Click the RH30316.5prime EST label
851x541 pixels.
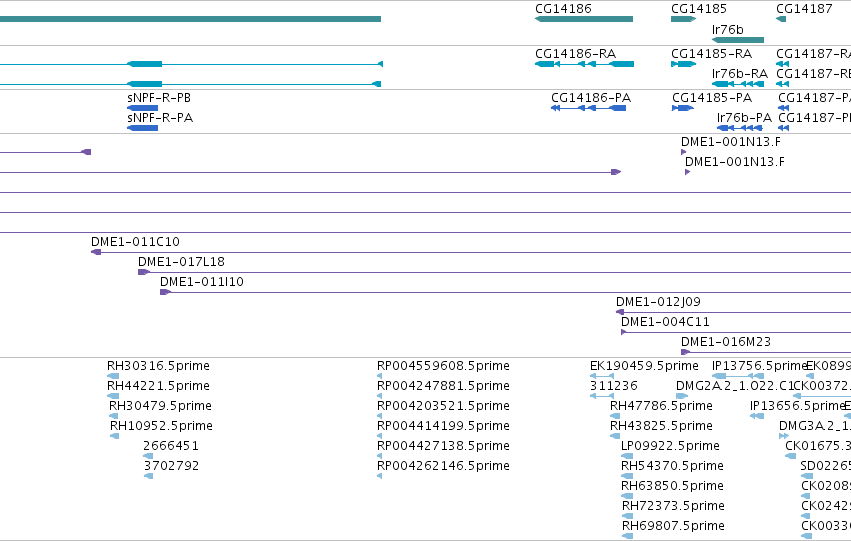pos(158,366)
